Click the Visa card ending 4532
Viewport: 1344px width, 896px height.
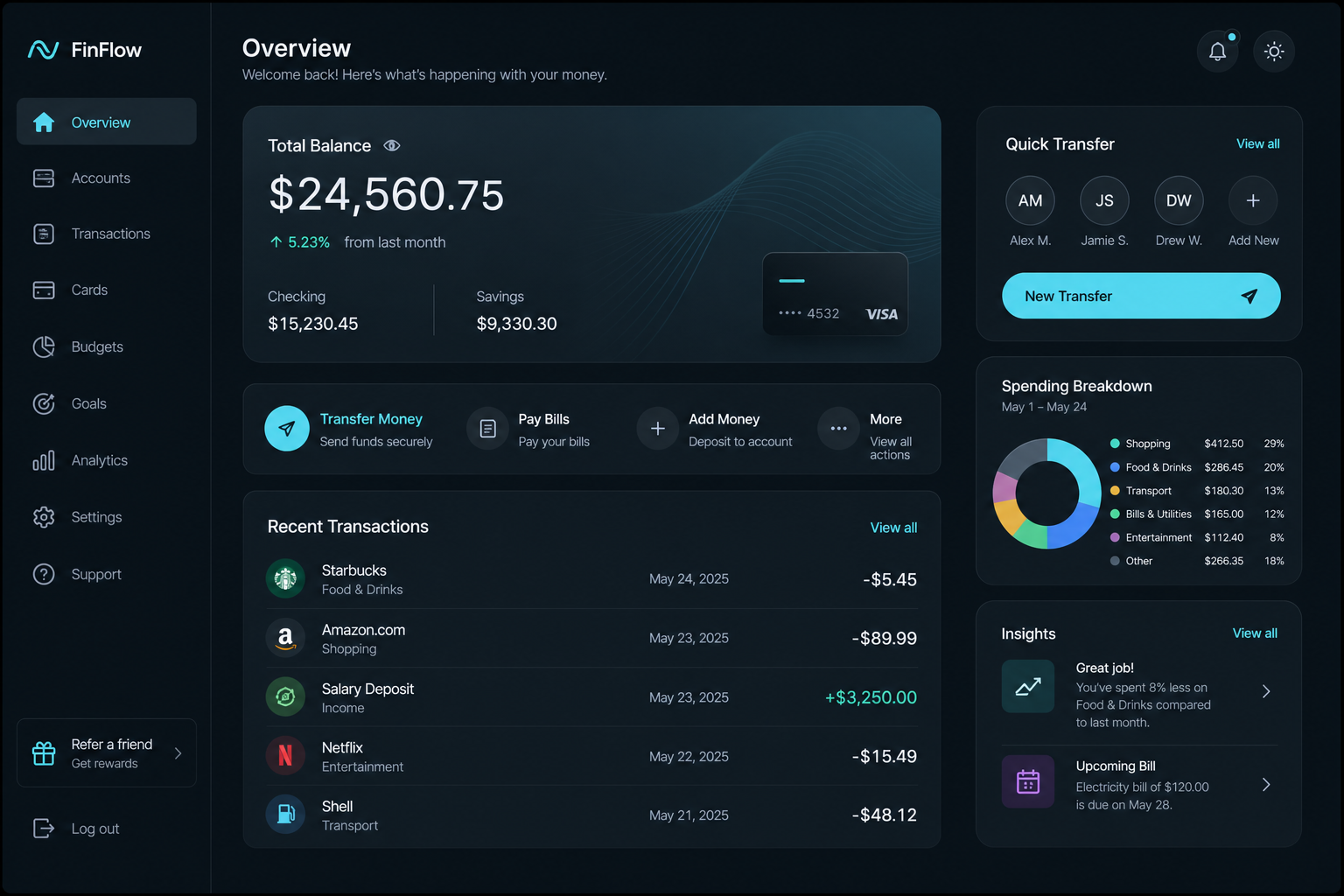click(836, 294)
